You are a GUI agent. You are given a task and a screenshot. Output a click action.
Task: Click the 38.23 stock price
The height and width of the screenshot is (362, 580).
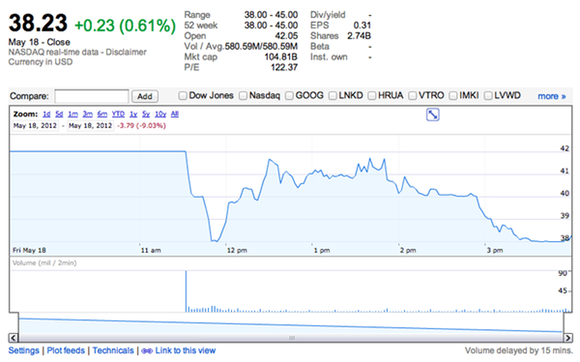pos(38,23)
